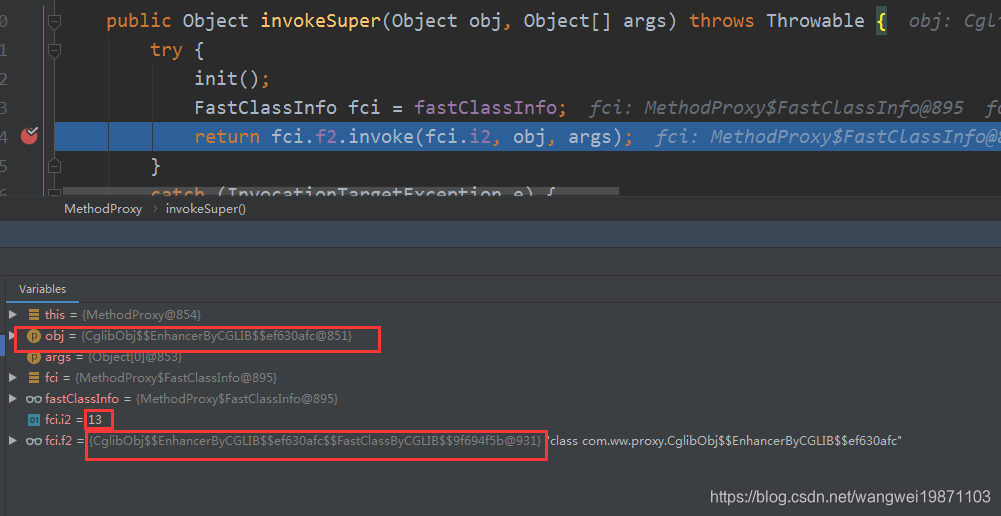Select MethodProxy in the breadcrumb bar
This screenshot has width=1001, height=516.
coord(103,209)
